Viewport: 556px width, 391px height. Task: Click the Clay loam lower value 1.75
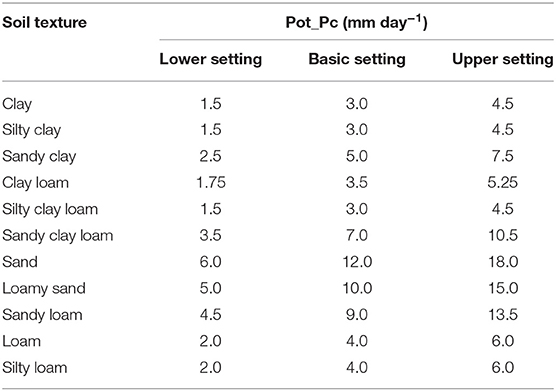(x=211, y=183)
